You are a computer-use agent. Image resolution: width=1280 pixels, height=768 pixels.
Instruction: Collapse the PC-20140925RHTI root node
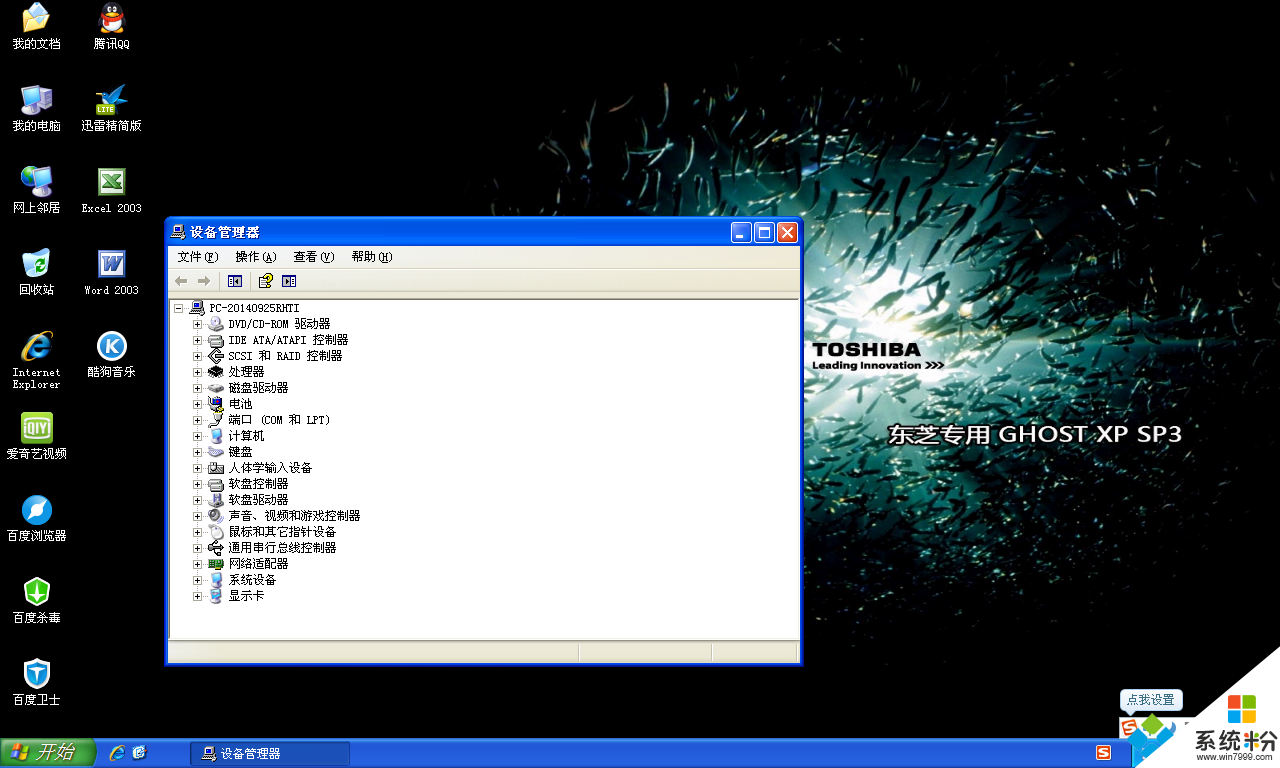(x=178, y=308)
